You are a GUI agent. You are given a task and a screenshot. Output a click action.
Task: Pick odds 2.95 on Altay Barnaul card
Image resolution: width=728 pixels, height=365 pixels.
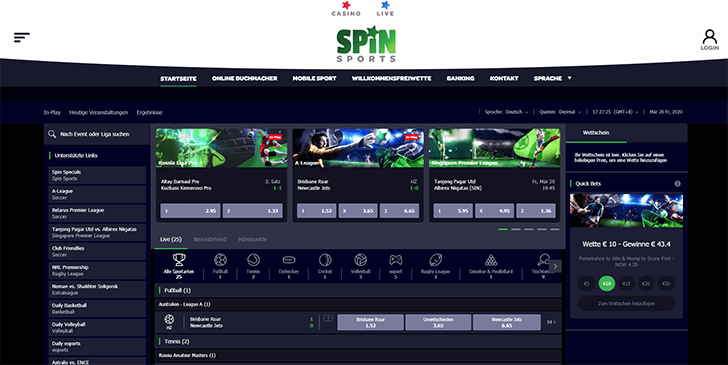click(x=190, y=211)
